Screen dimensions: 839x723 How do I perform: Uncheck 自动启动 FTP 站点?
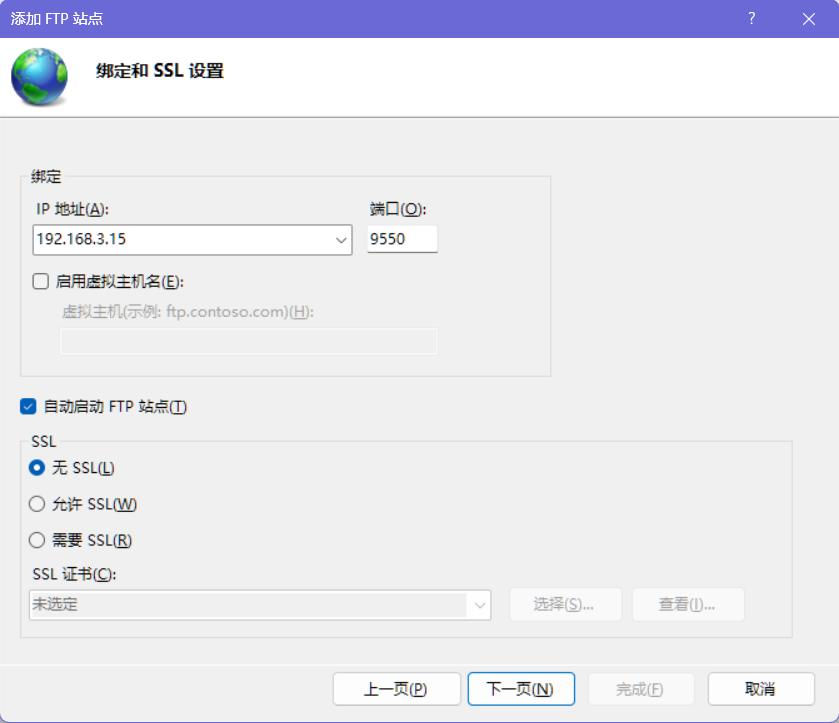click(x=28, y=406)
